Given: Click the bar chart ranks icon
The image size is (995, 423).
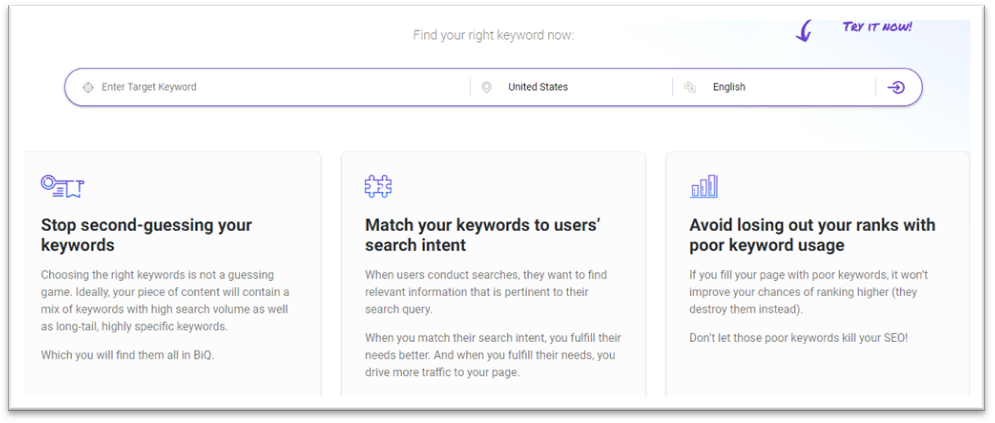Looking at the screenshot, I should click(x=703, y=186).
